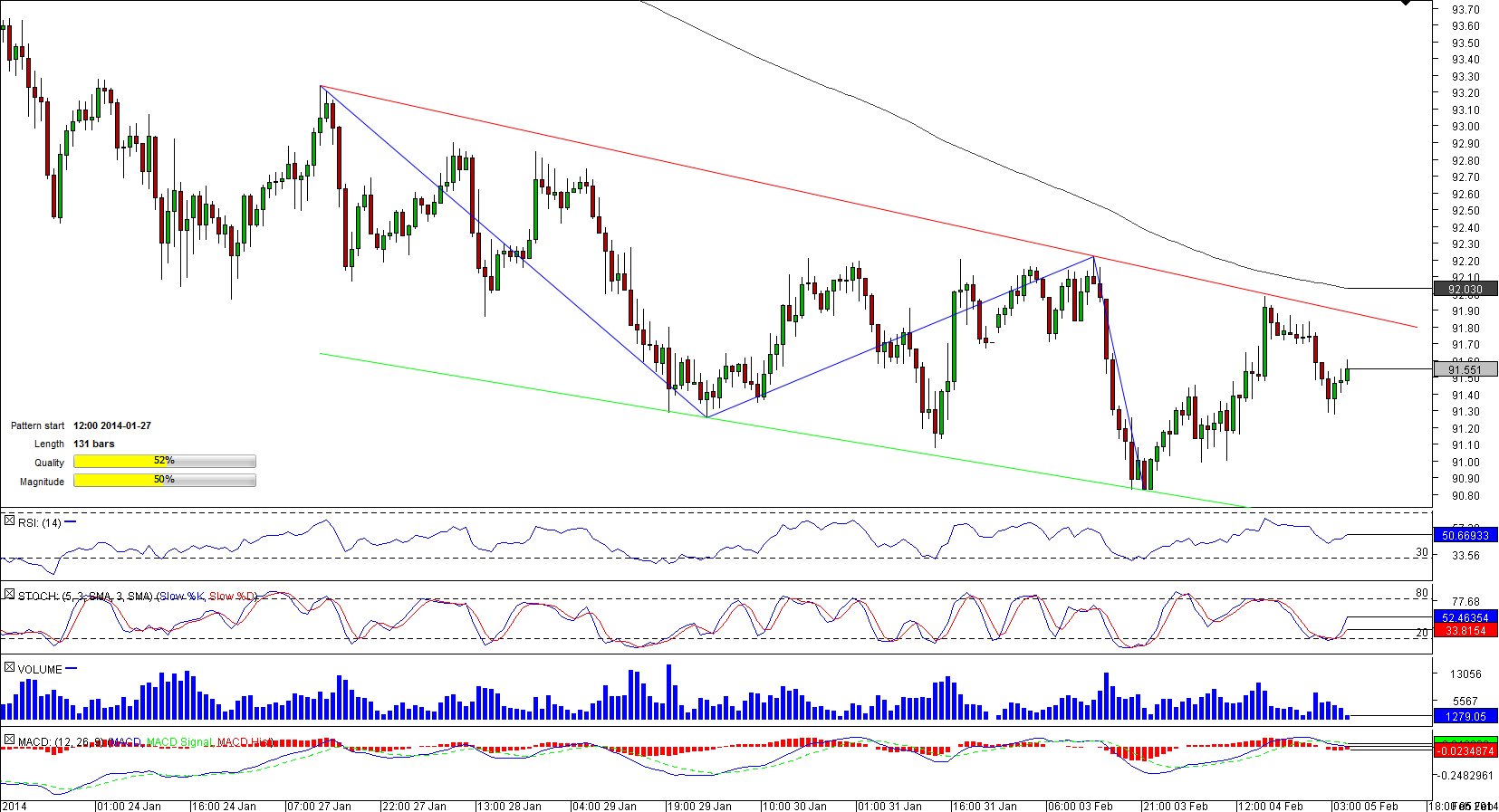Click the black marker at chart top-right
This screenshot has height=812, width=1499.
coord(1406,4)
